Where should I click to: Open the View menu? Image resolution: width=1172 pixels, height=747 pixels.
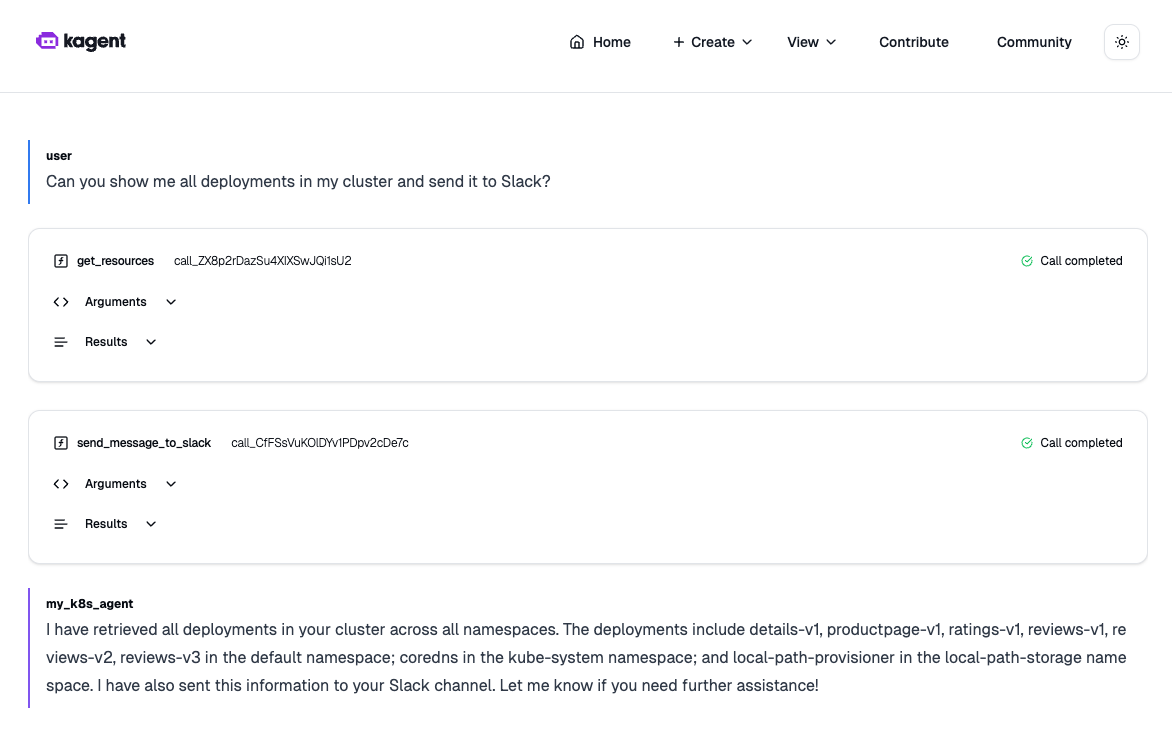[811, 42]
